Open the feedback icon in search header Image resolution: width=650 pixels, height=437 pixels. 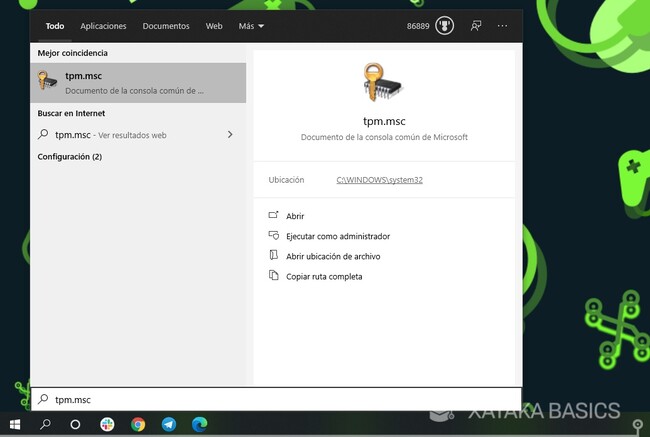pos(476,26)
